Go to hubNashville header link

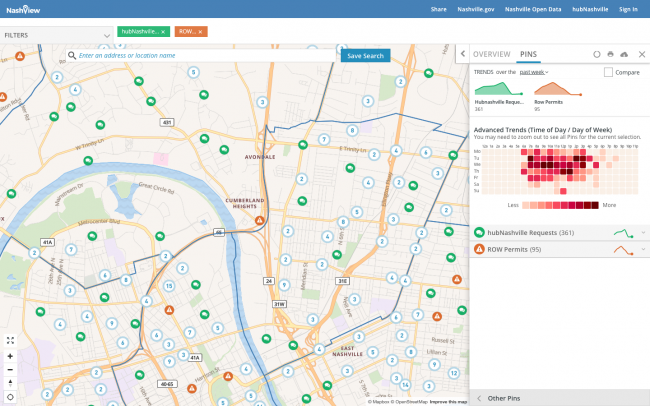click(590, 9)
